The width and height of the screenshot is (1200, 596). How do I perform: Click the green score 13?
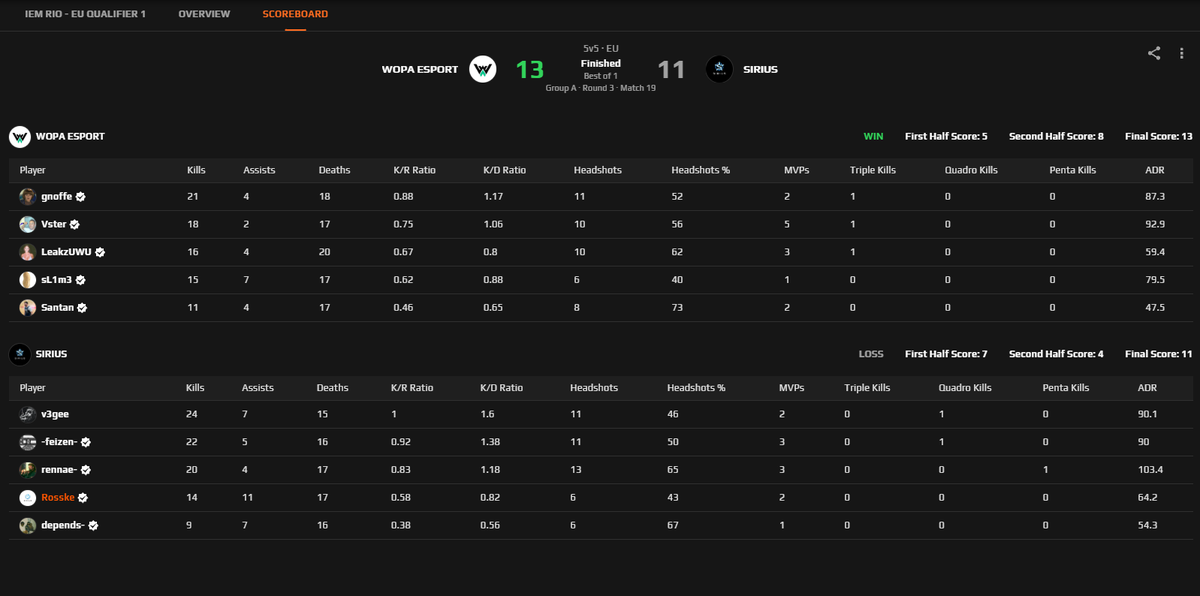[x=530, y=69]
